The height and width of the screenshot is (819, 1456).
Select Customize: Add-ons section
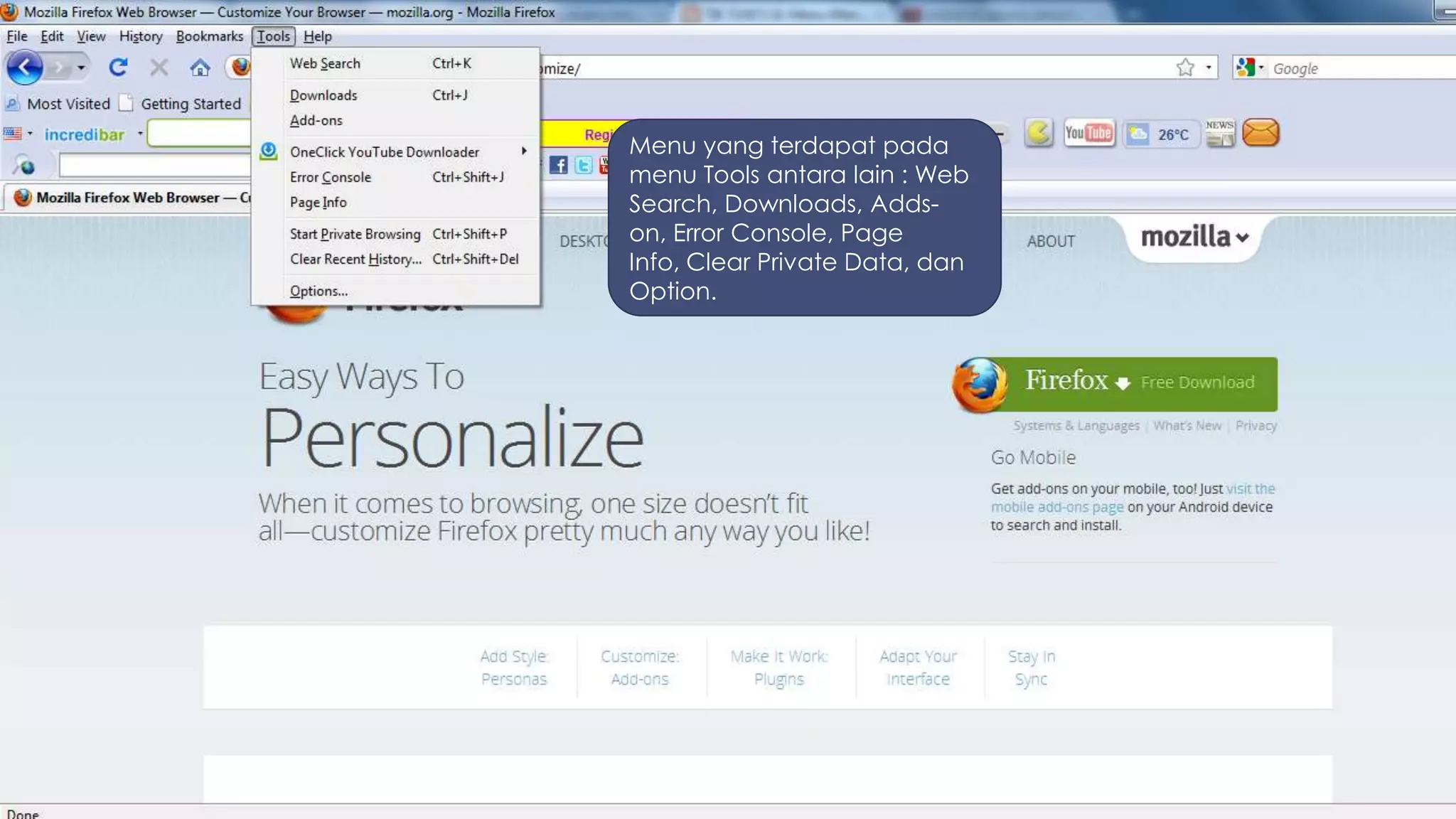click(640, 668)
